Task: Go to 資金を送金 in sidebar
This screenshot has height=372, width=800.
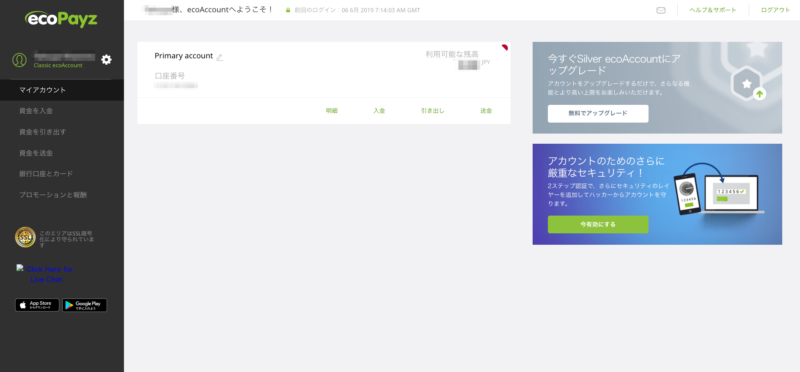Action: [x=62, y=153]
